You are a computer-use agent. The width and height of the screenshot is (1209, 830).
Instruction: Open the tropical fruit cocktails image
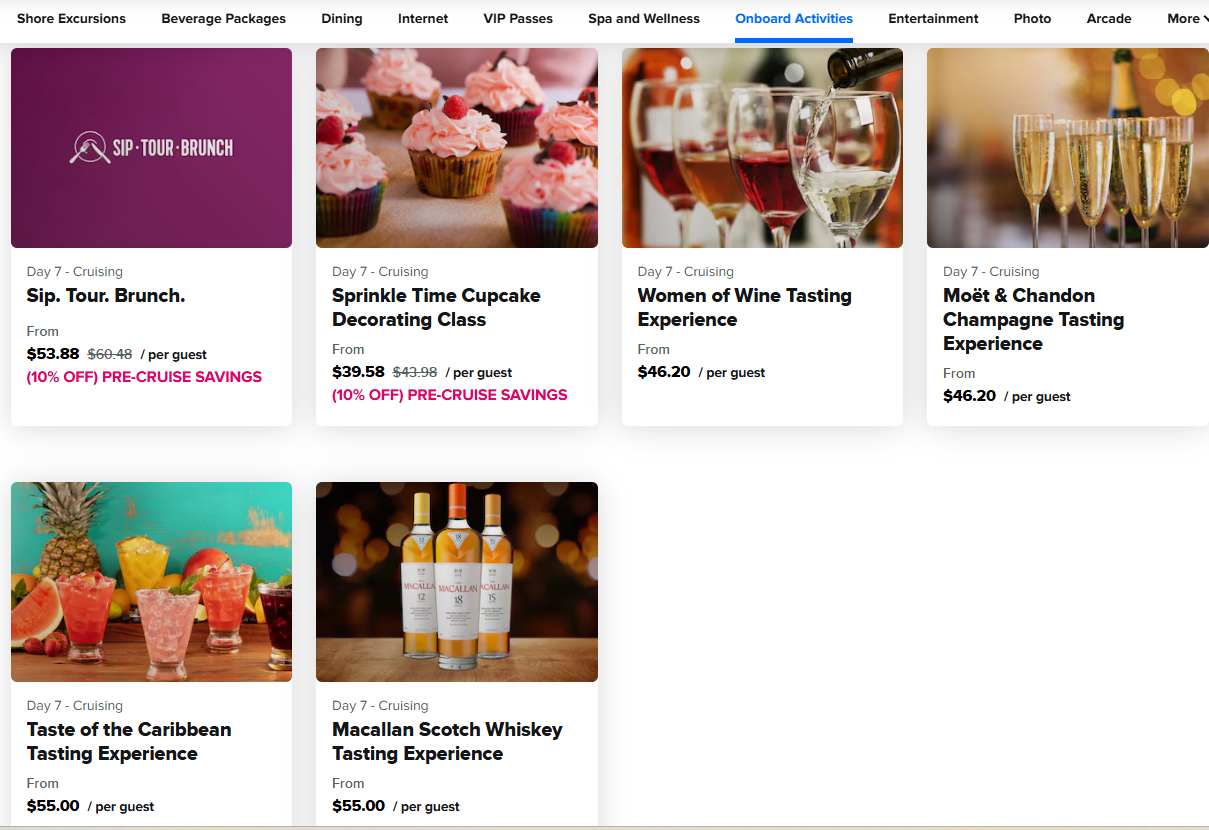(x=151, y=582)
